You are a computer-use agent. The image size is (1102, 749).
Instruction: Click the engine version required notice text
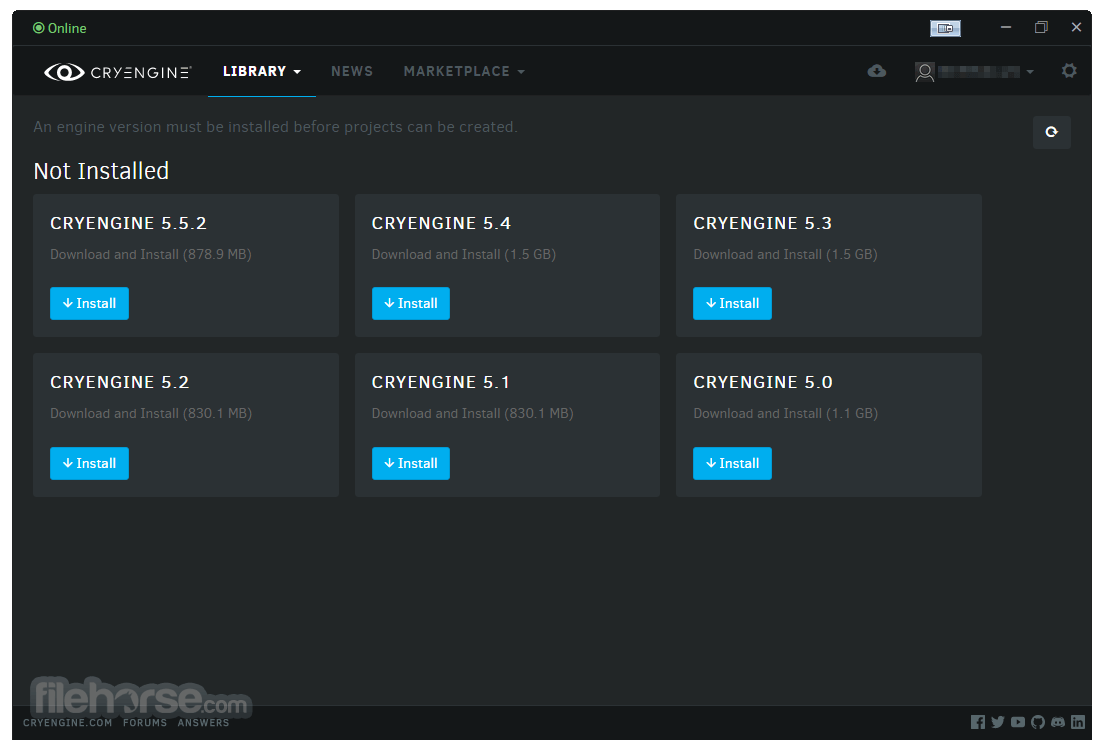(276, 127)
